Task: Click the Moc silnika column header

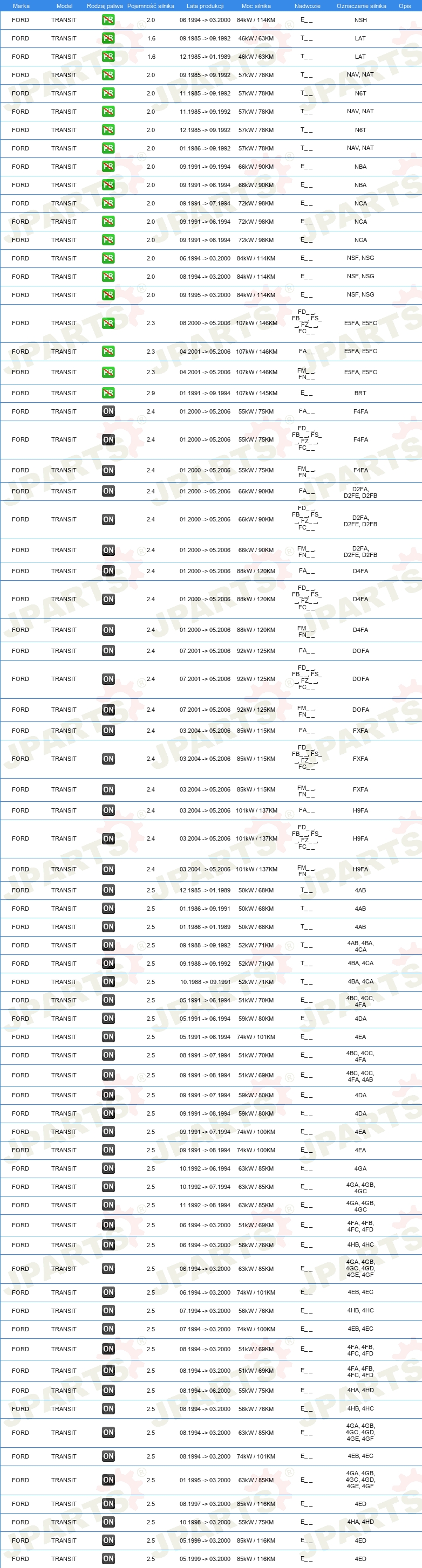Action: pos(256,6)
